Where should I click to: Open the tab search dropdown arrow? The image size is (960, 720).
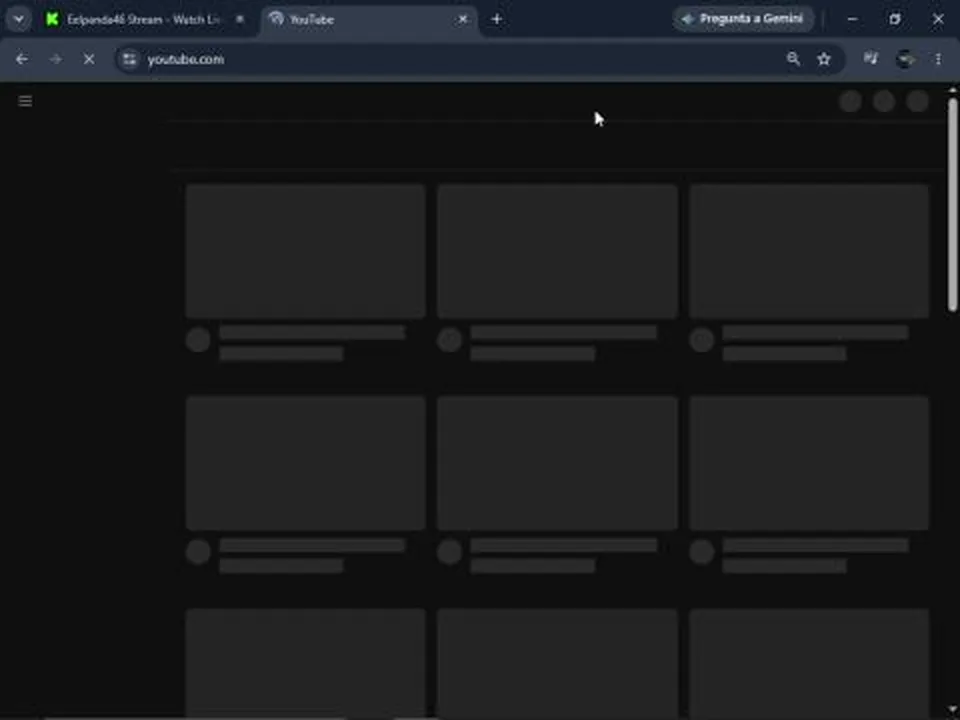(18, 20)
